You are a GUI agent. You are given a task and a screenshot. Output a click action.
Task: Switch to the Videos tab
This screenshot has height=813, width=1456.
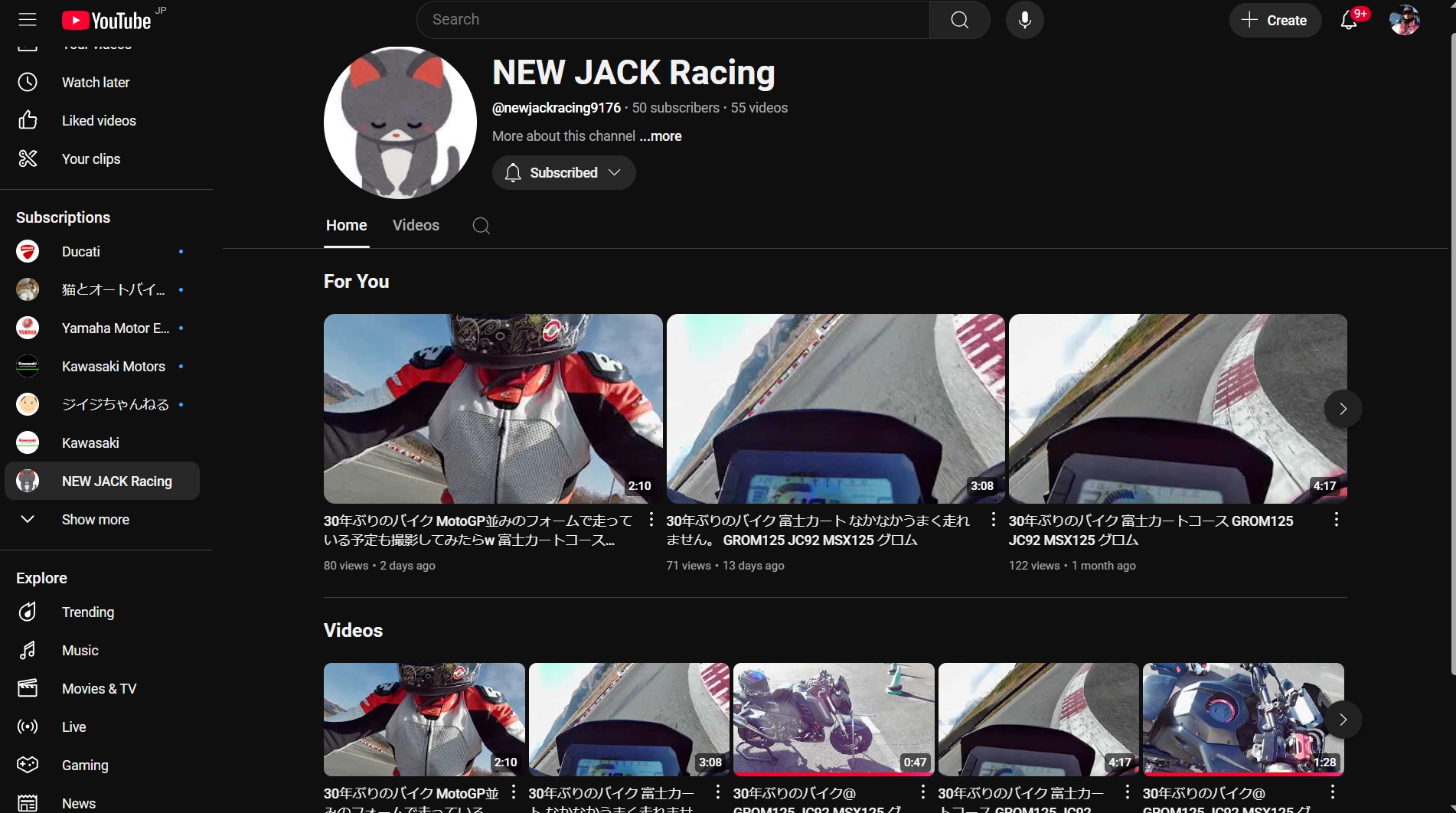(x=416, y=225)
